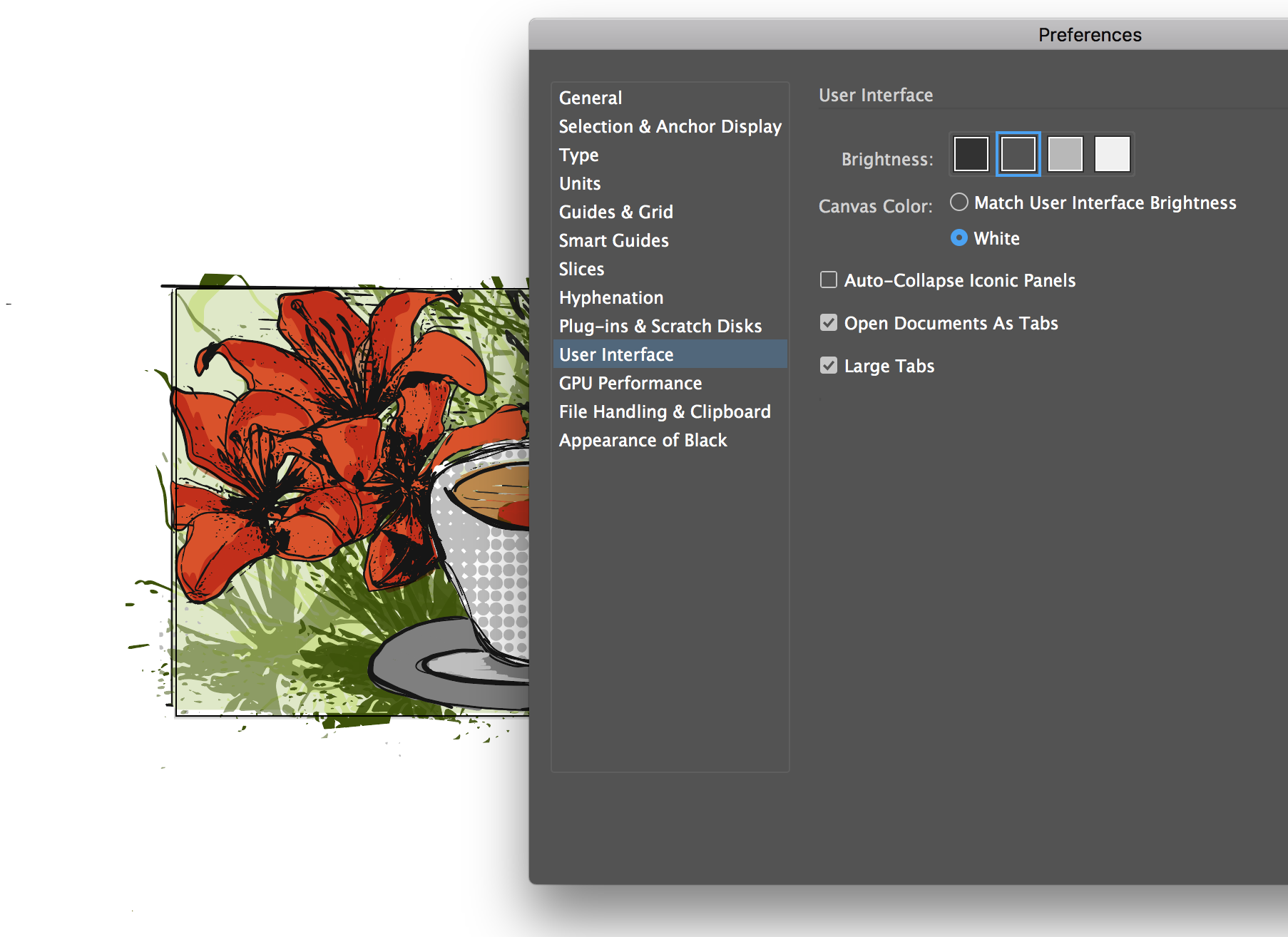Screen dimensions: 1288x937
Task: Enable Auto-Collapse Iconic Panels
Action: [828, 280]
